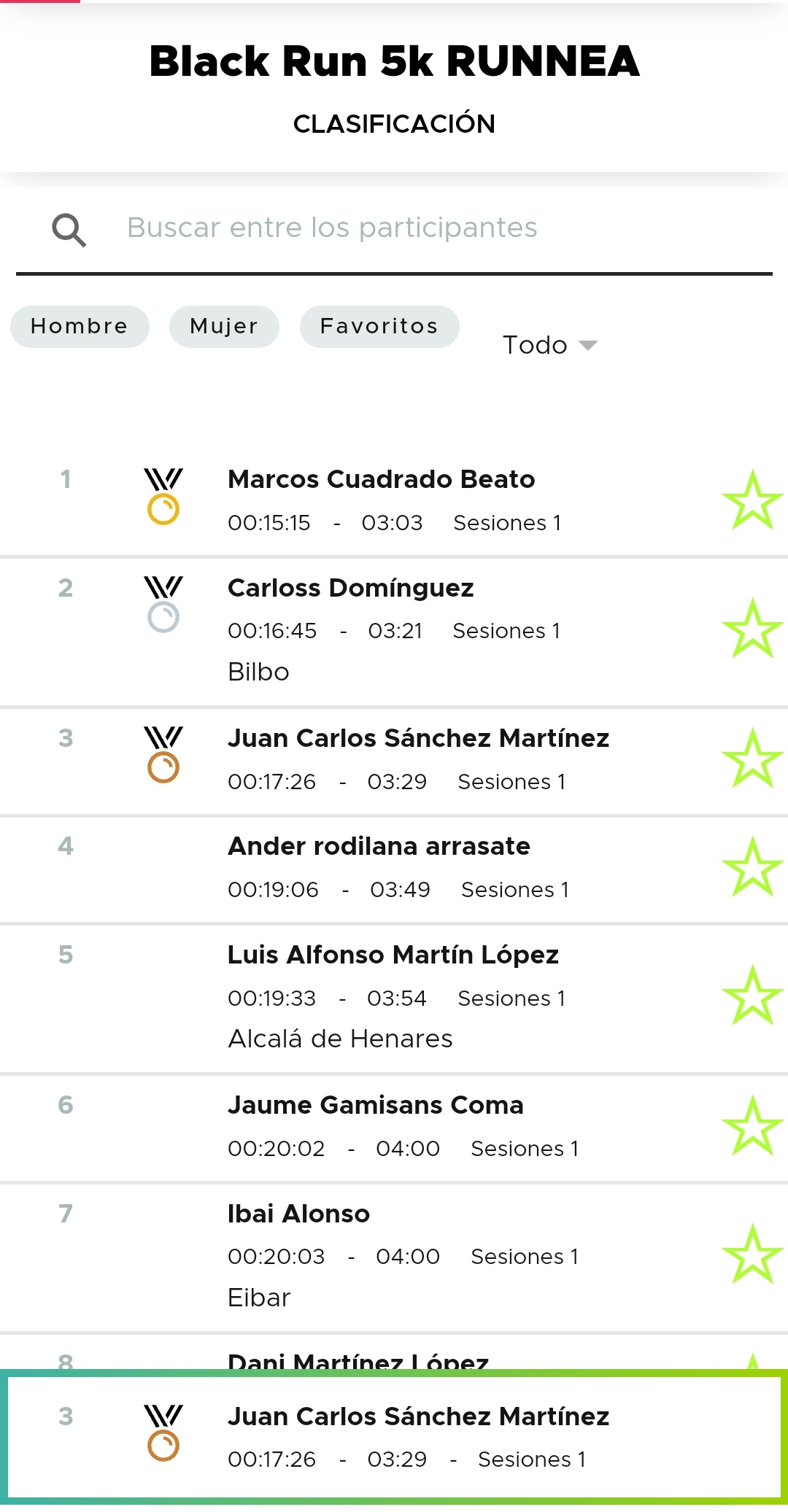Expand the dropdown arrow beside Todo
This screenshot has height=1512, width=788.
click(x=588, y=346)
